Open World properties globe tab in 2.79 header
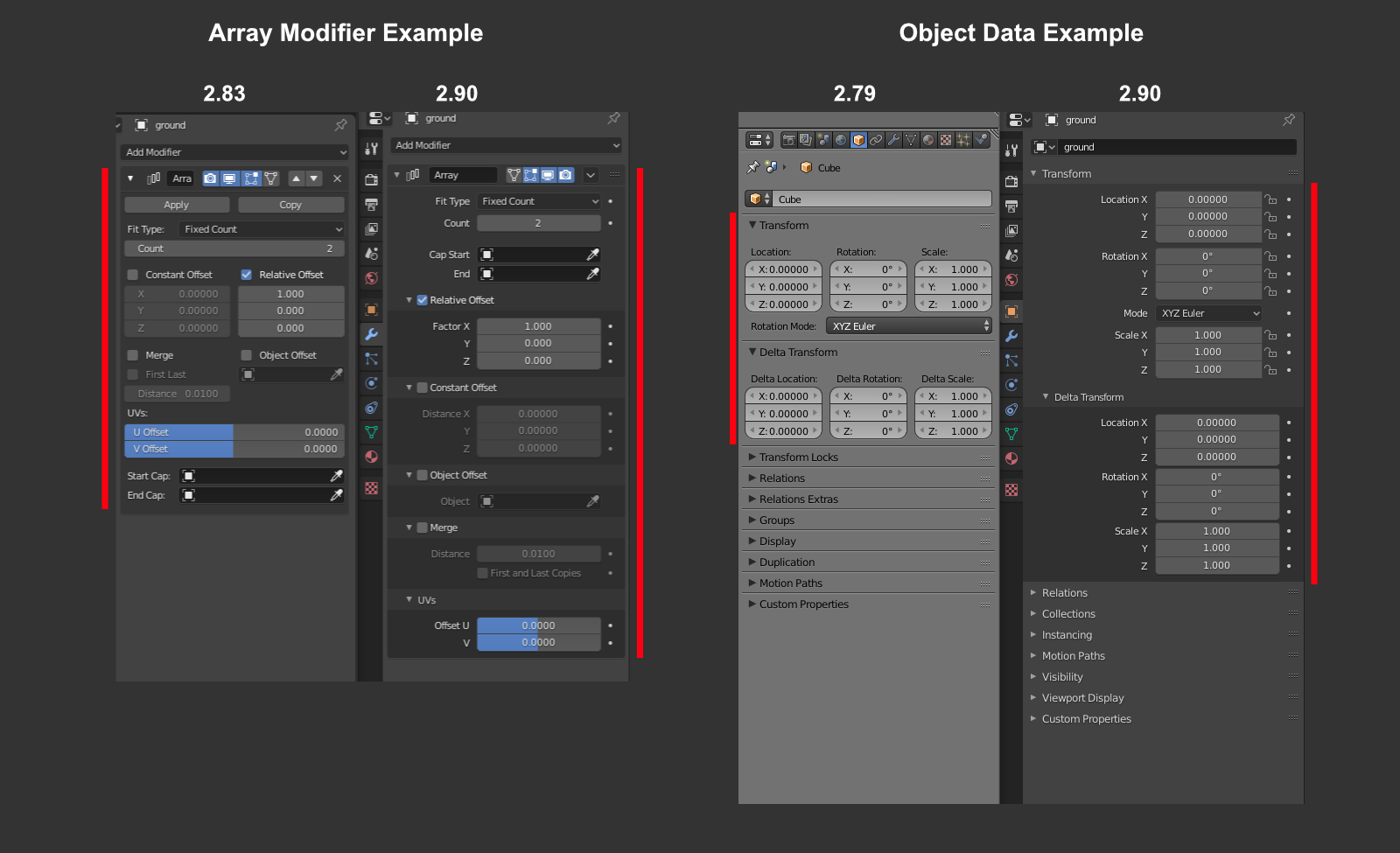 841,140
